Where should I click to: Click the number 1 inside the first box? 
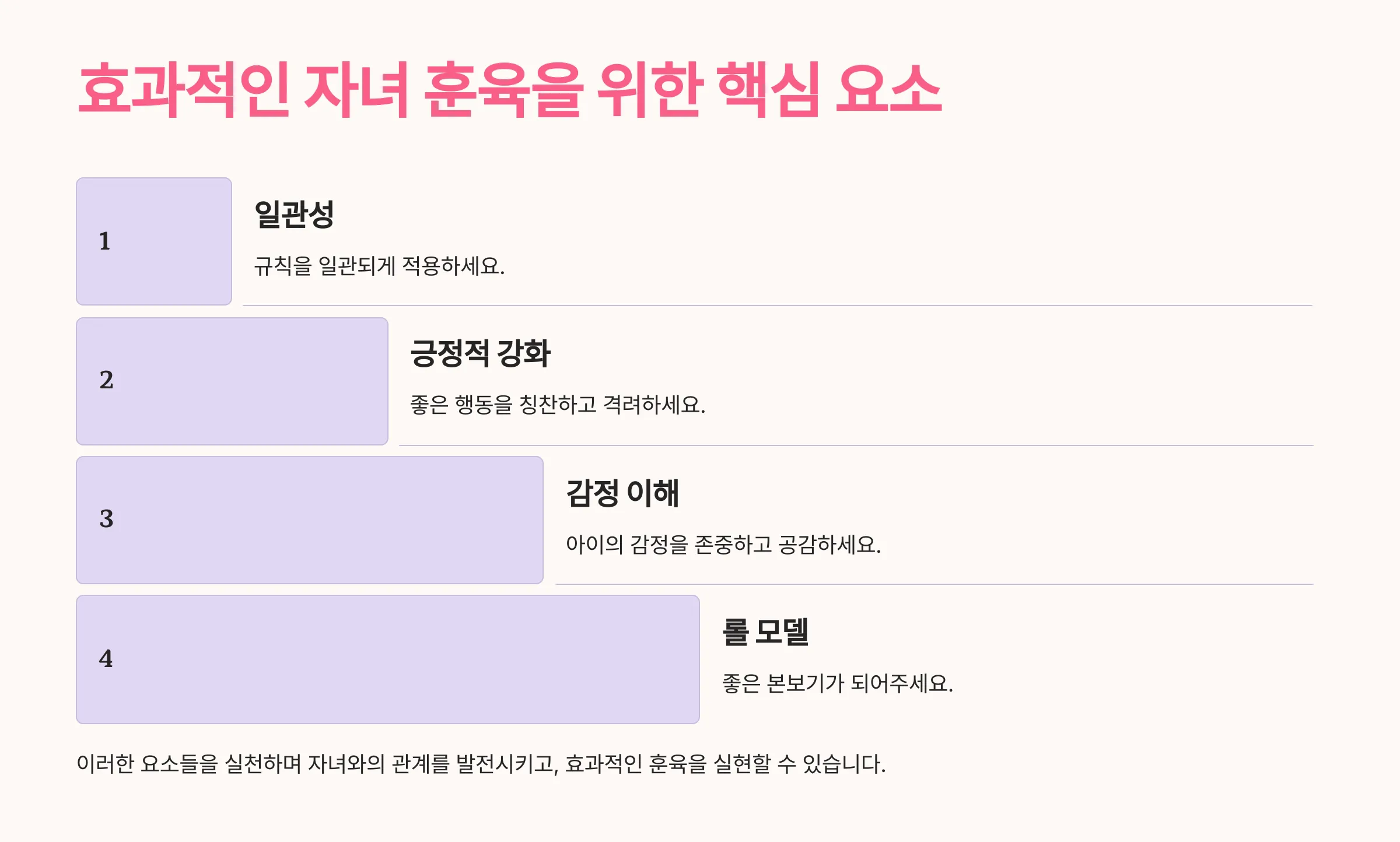coord(105,241)
